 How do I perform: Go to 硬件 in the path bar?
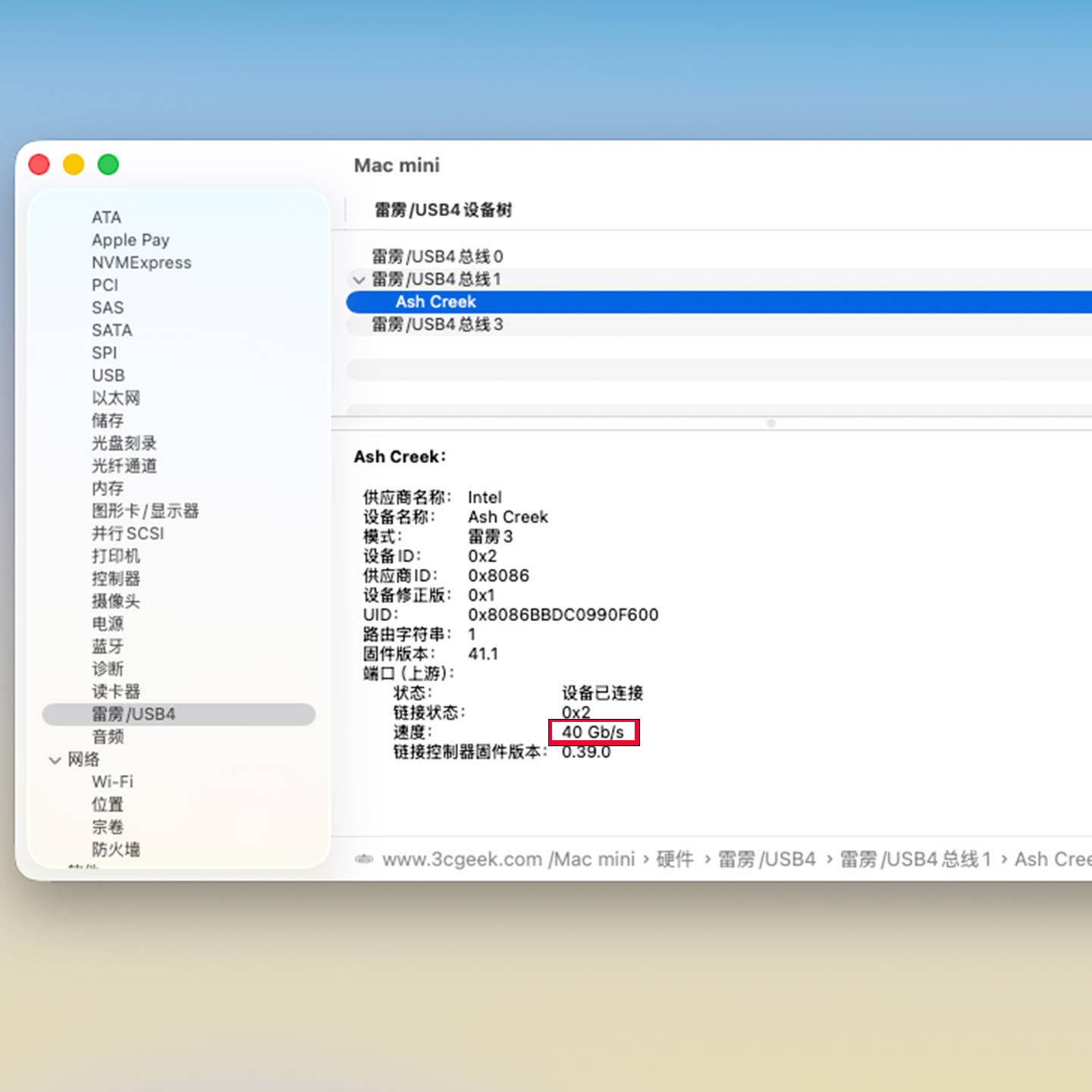(x=675, y=859)
